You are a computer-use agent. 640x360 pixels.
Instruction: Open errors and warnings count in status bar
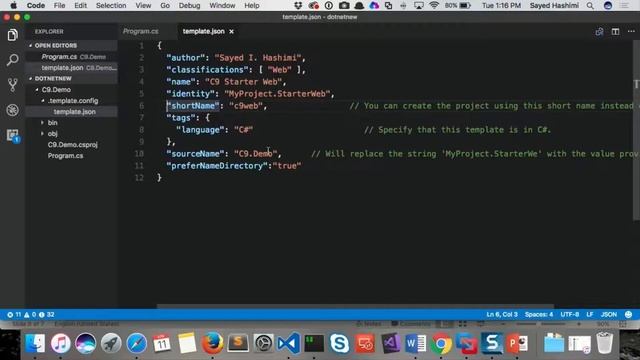coord(31,315)
